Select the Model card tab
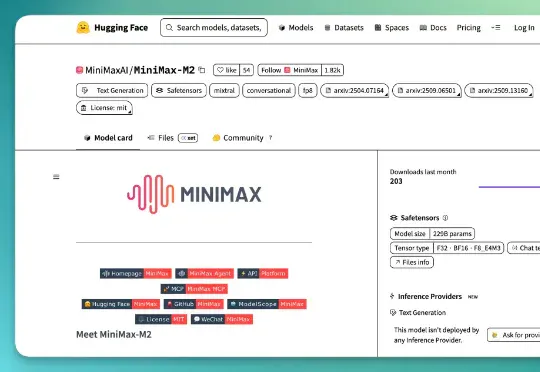Viewport: 540px width, 372px height. [108, 138]
